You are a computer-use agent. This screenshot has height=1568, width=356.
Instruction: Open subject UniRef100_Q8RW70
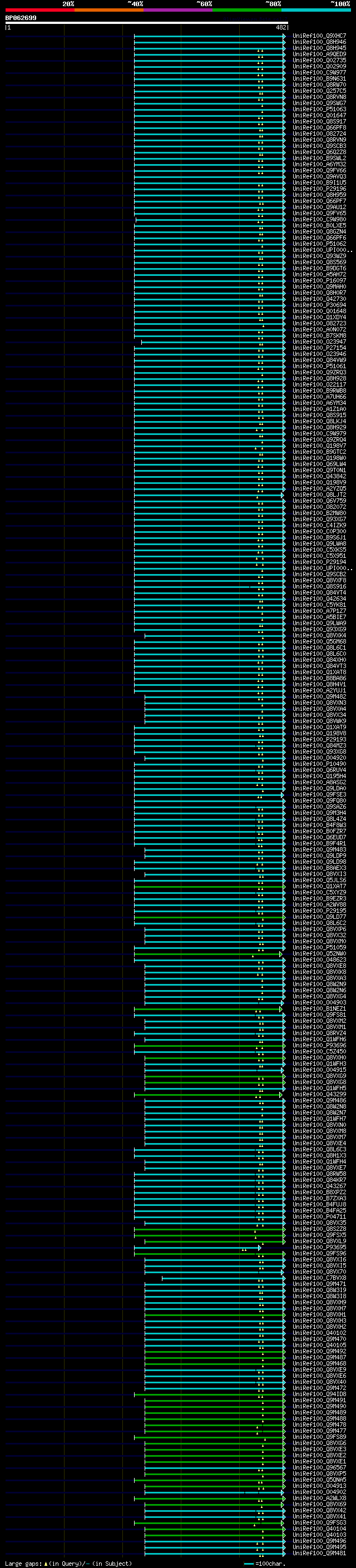tap(319, 85)
